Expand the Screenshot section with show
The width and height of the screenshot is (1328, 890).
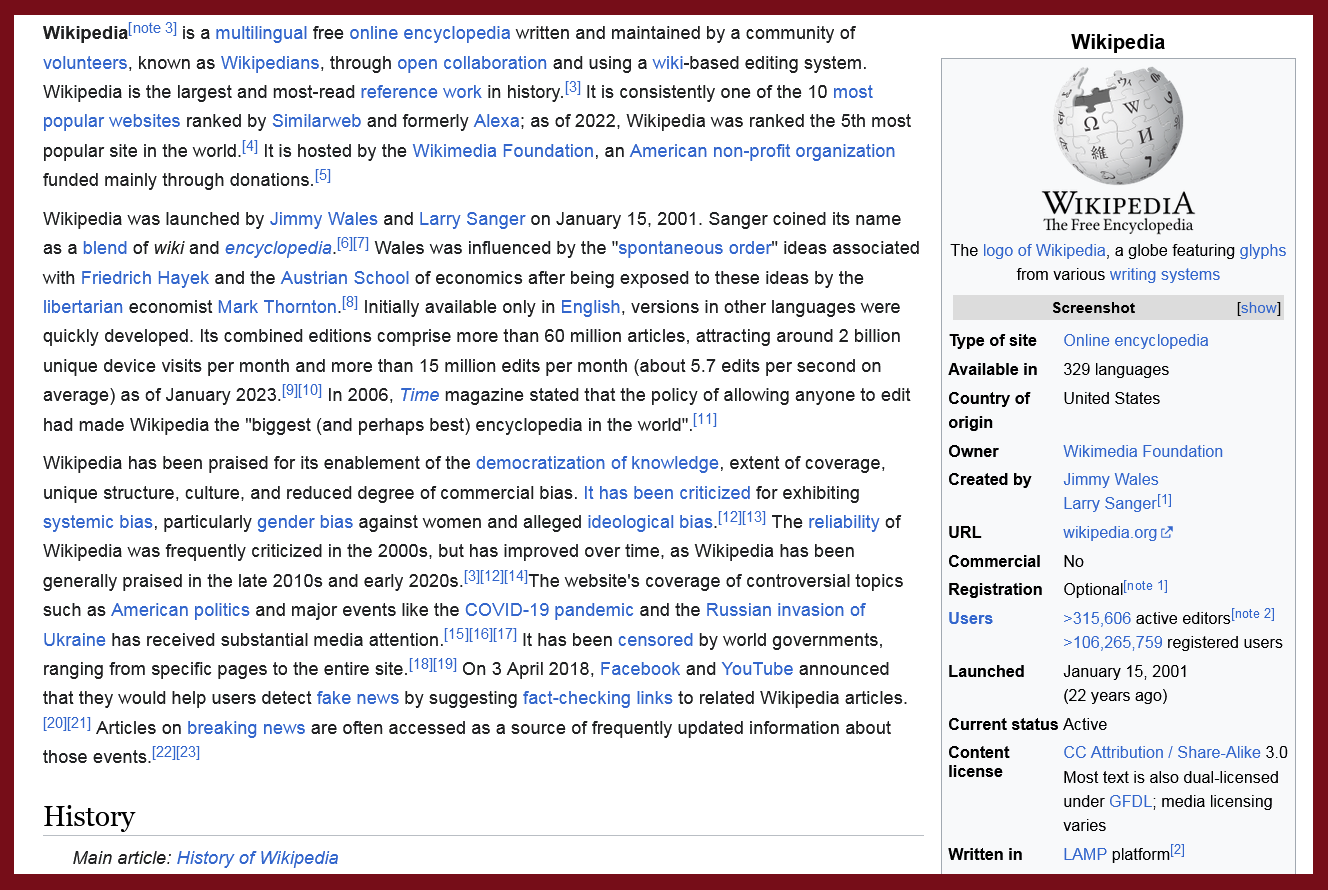point(1259,308)
